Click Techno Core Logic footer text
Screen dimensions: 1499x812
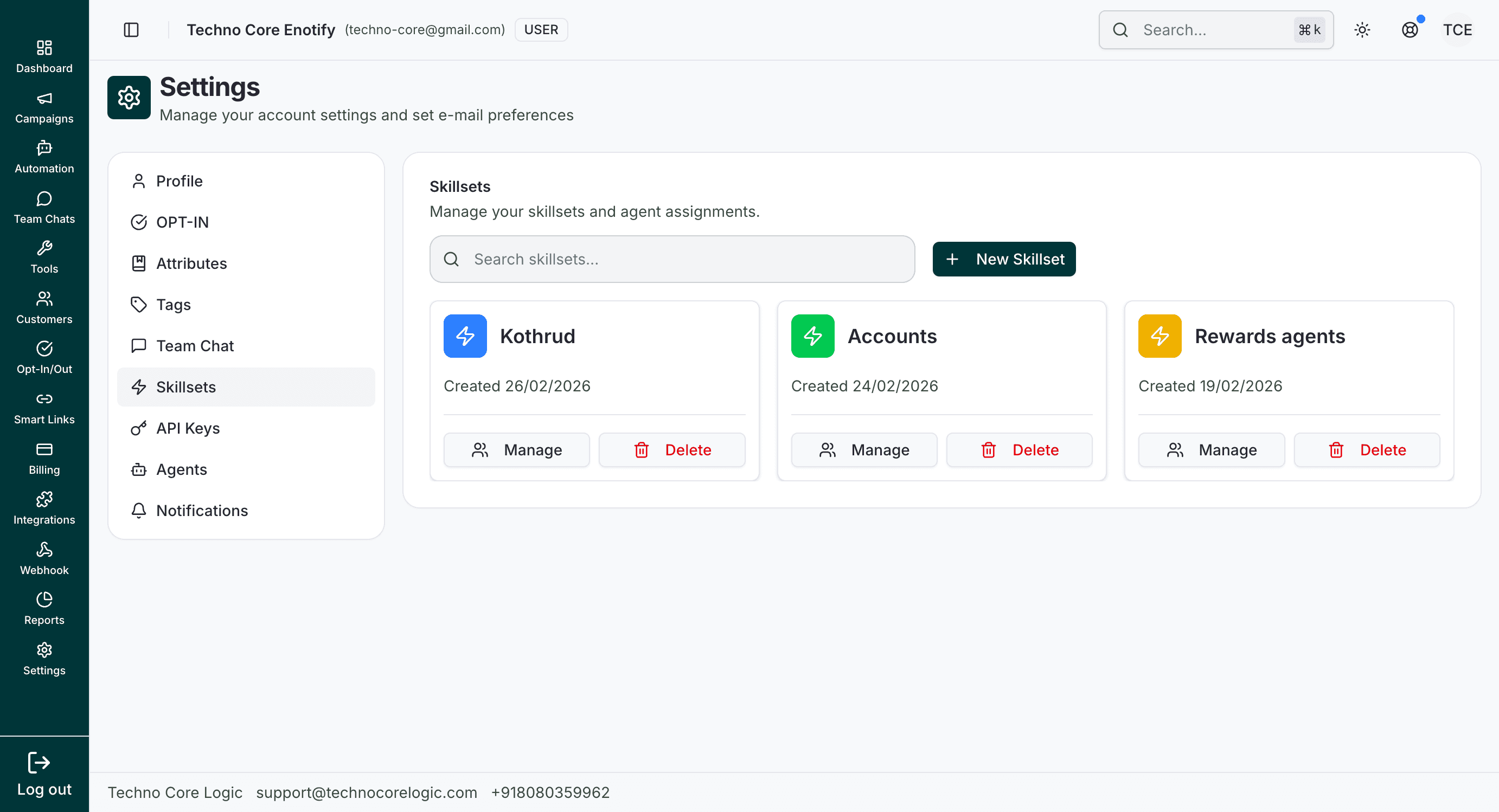coord(175,792)
